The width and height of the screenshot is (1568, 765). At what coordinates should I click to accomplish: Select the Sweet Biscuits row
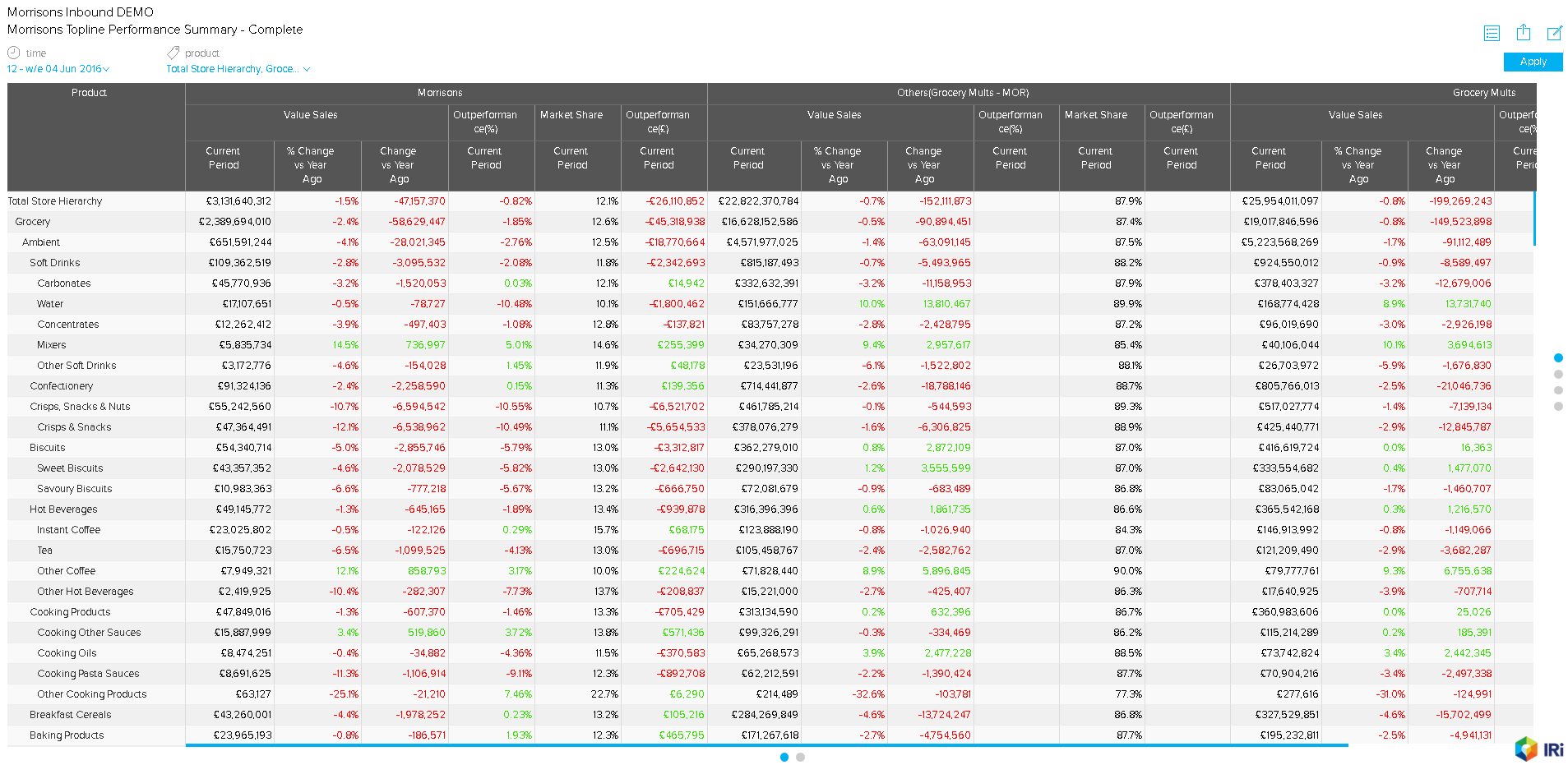(770, 468)
